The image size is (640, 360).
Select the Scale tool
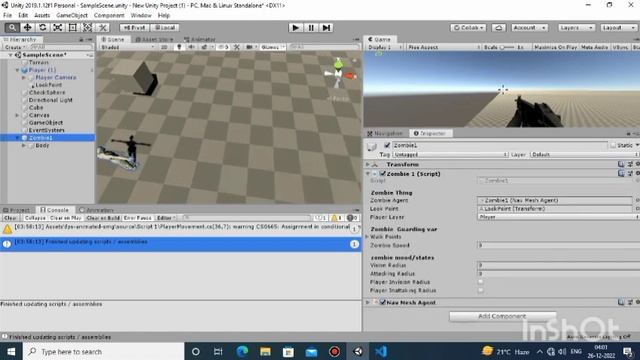click(58, 27)
